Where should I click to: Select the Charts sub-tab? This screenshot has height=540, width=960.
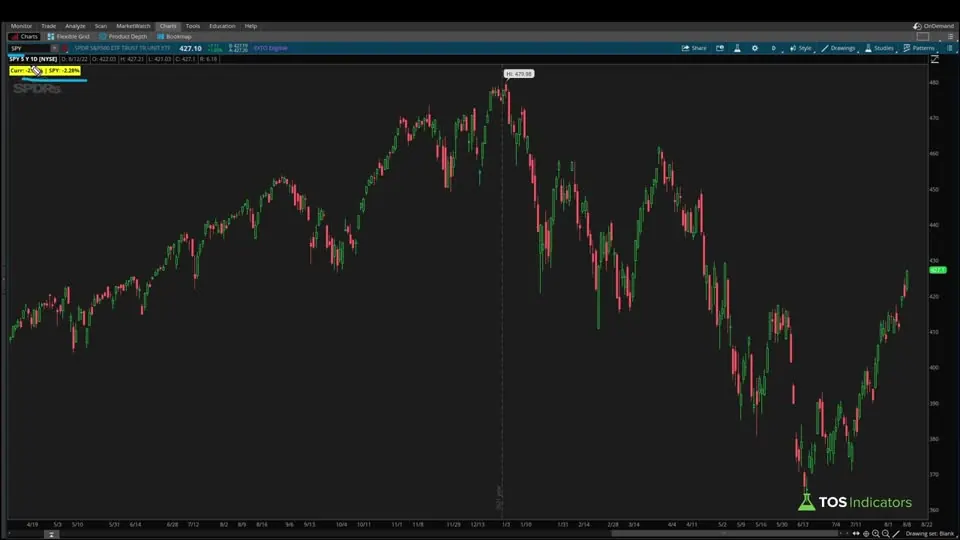[24, 37]
